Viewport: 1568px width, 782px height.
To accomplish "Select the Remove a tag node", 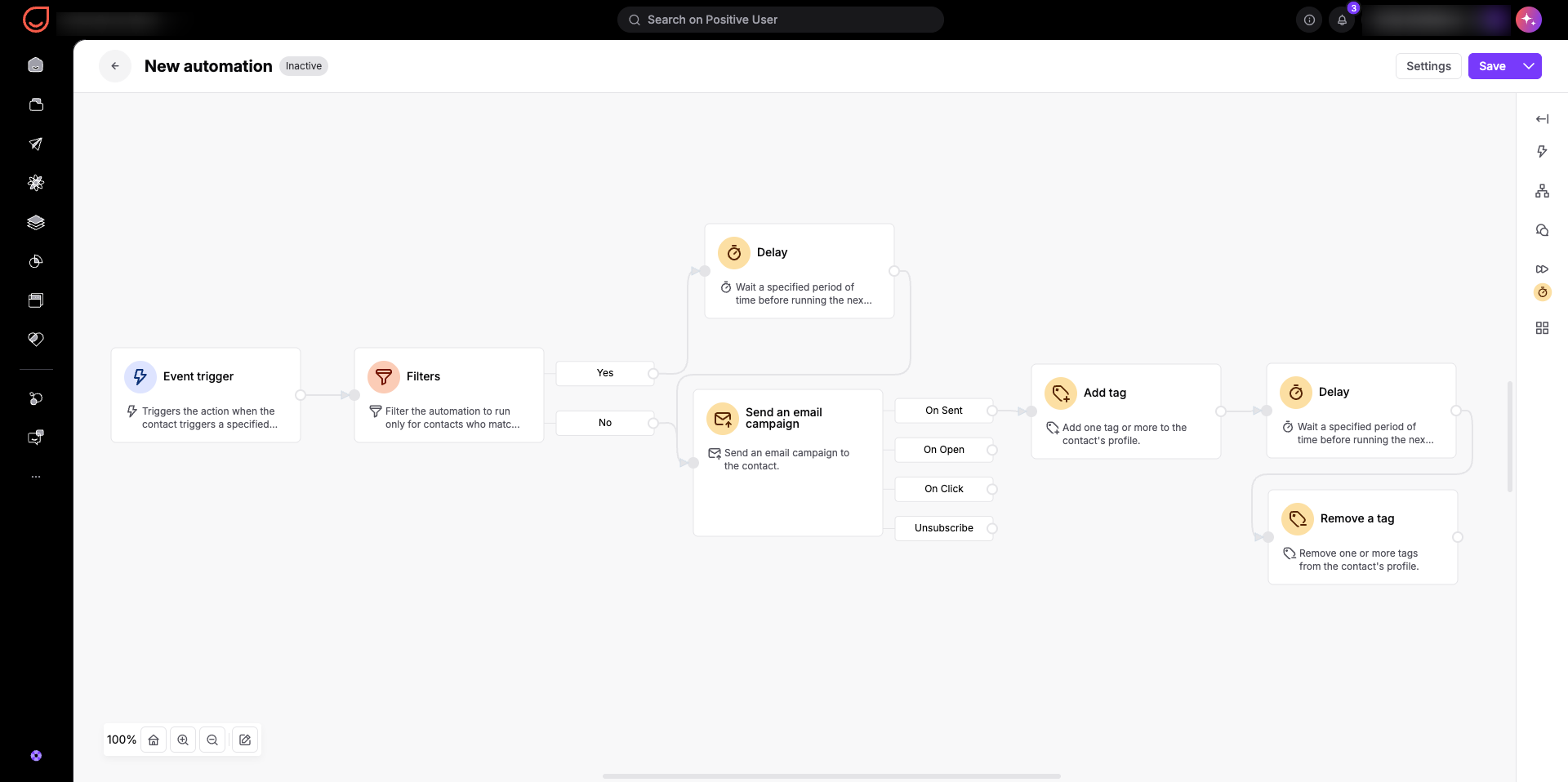I will coord(1363,537).
